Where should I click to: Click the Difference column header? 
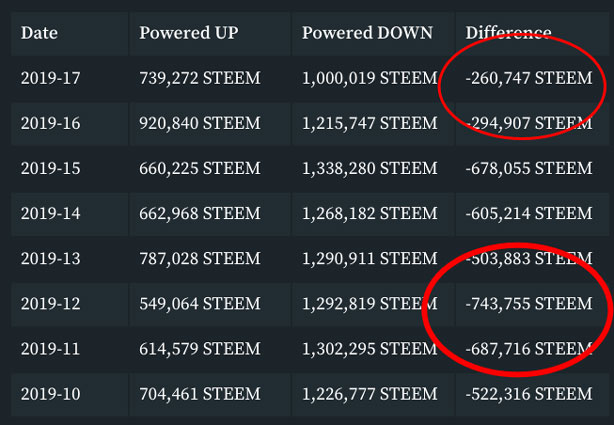508,33
